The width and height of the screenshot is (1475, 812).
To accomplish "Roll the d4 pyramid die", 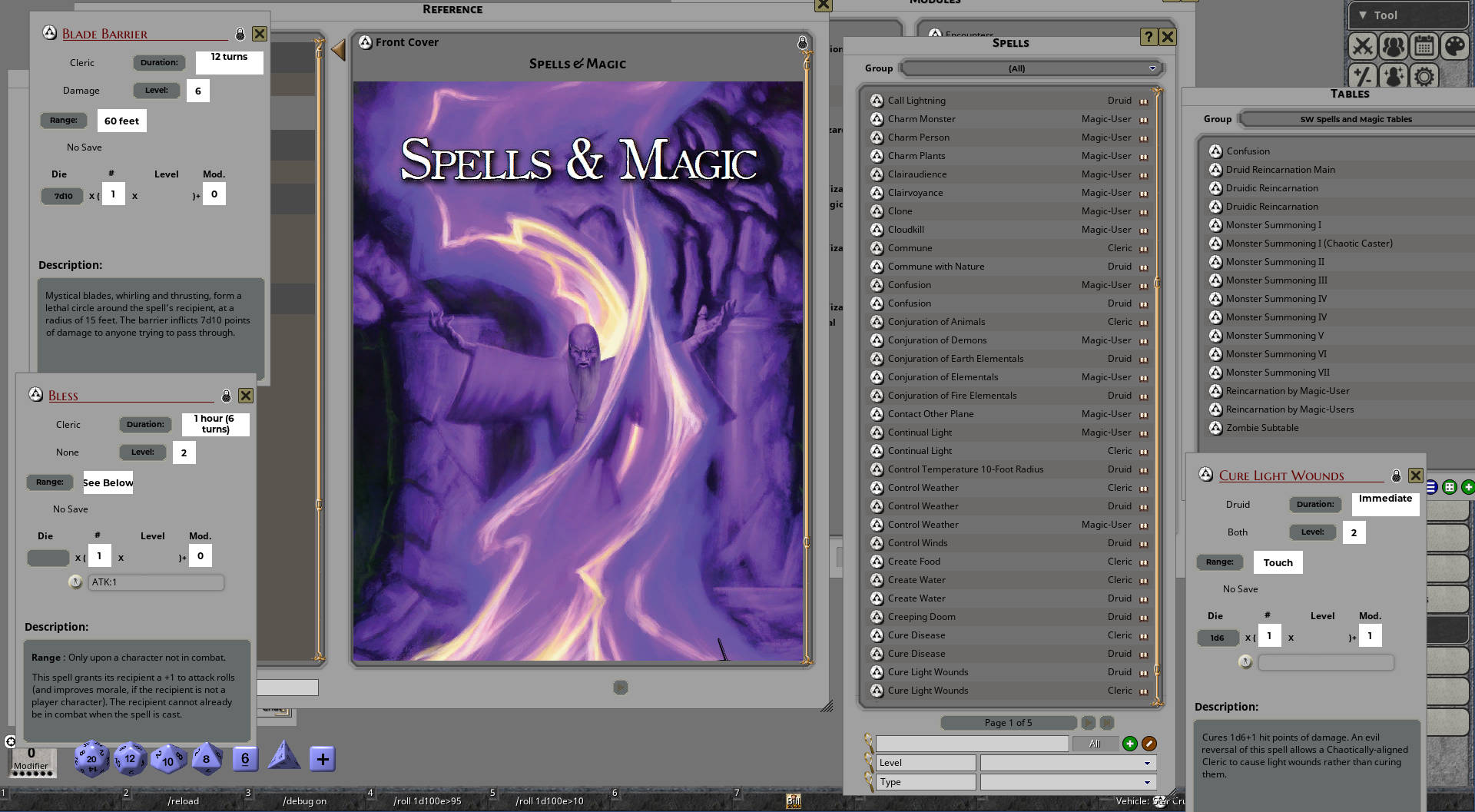I will (x=283, y=756).
